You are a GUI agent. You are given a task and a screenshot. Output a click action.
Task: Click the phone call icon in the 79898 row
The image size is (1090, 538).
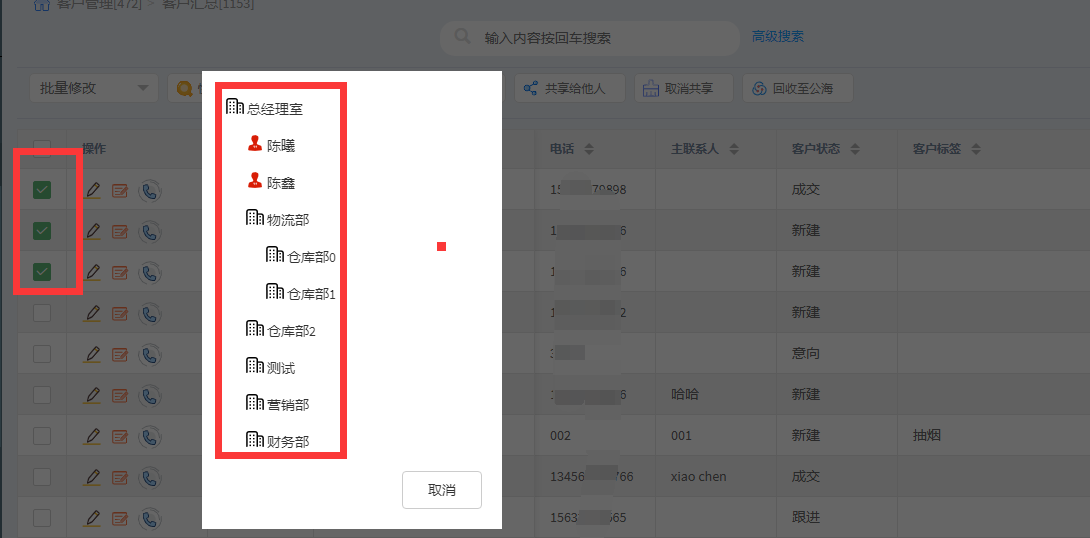149,190
